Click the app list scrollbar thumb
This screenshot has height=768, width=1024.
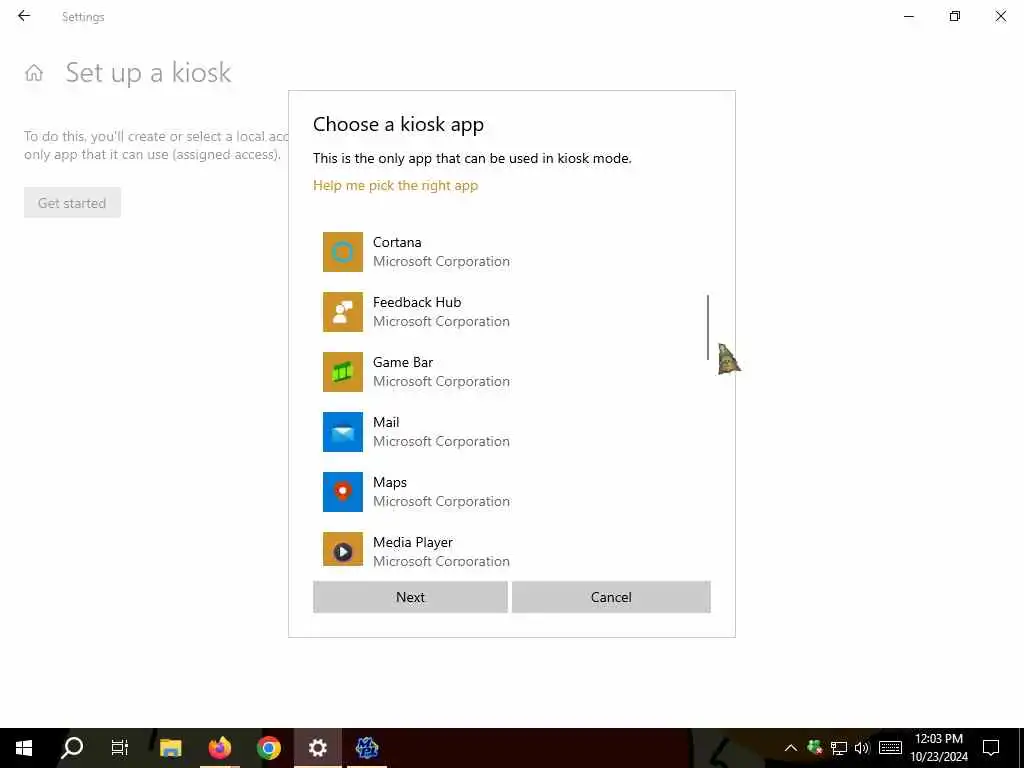(708, 327)
